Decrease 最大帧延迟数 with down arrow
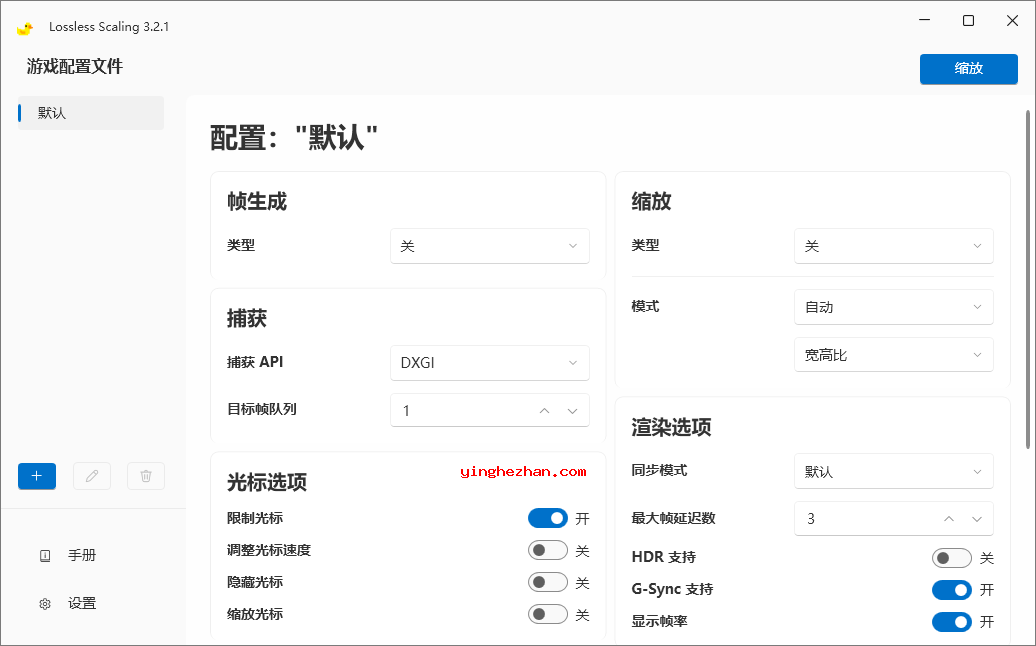Image resolution: width=1036 pixels, height=646 pixels. pyautogui.click(x=977, y=519)
